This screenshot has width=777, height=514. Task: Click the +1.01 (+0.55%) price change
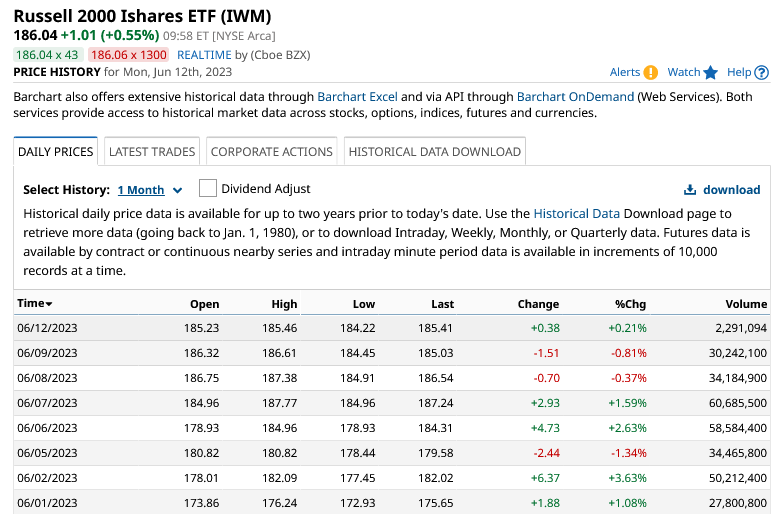110,35
